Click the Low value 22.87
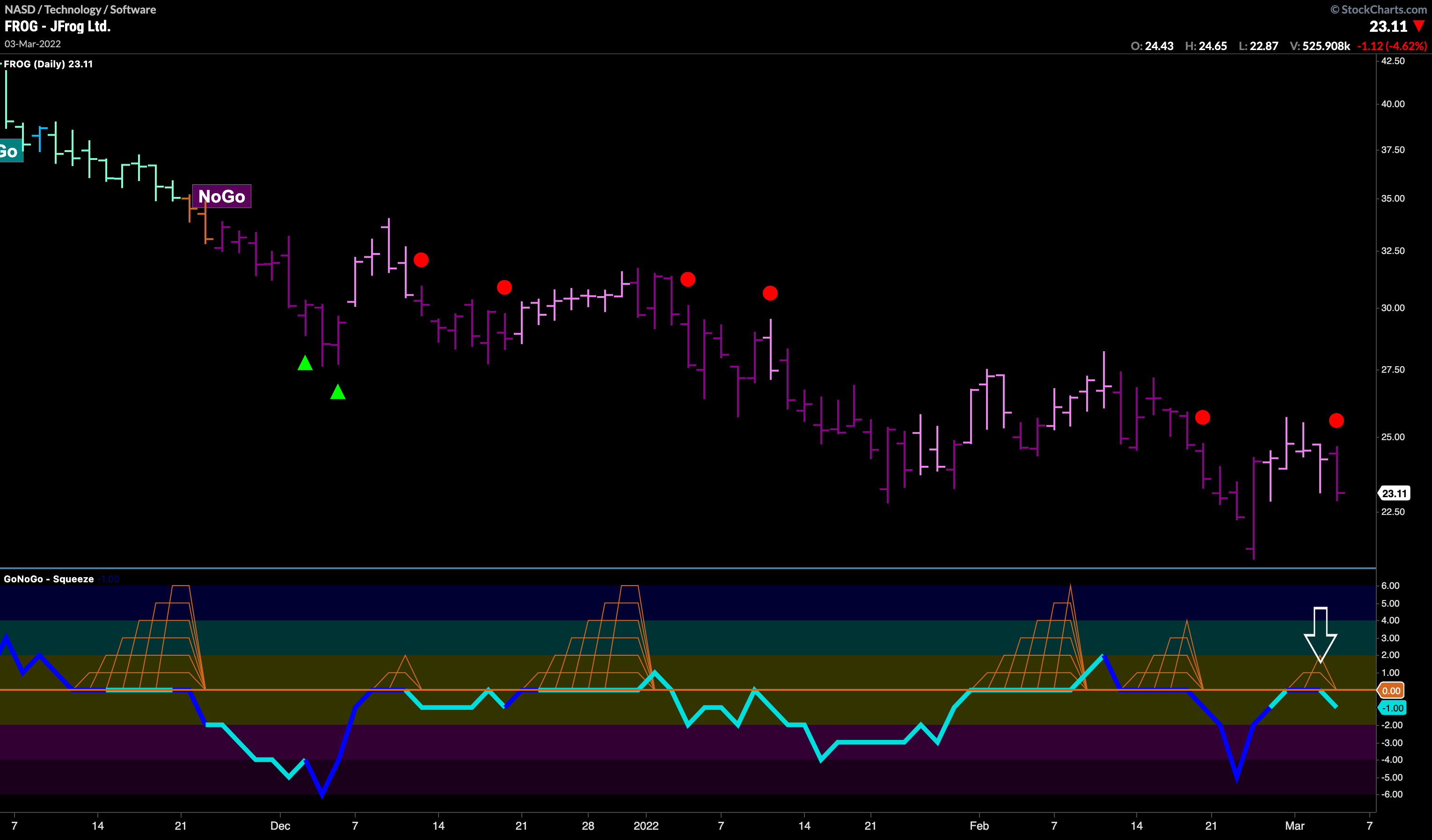The width and height of the screenshot is (1432, 840). tap(1264, 46)
